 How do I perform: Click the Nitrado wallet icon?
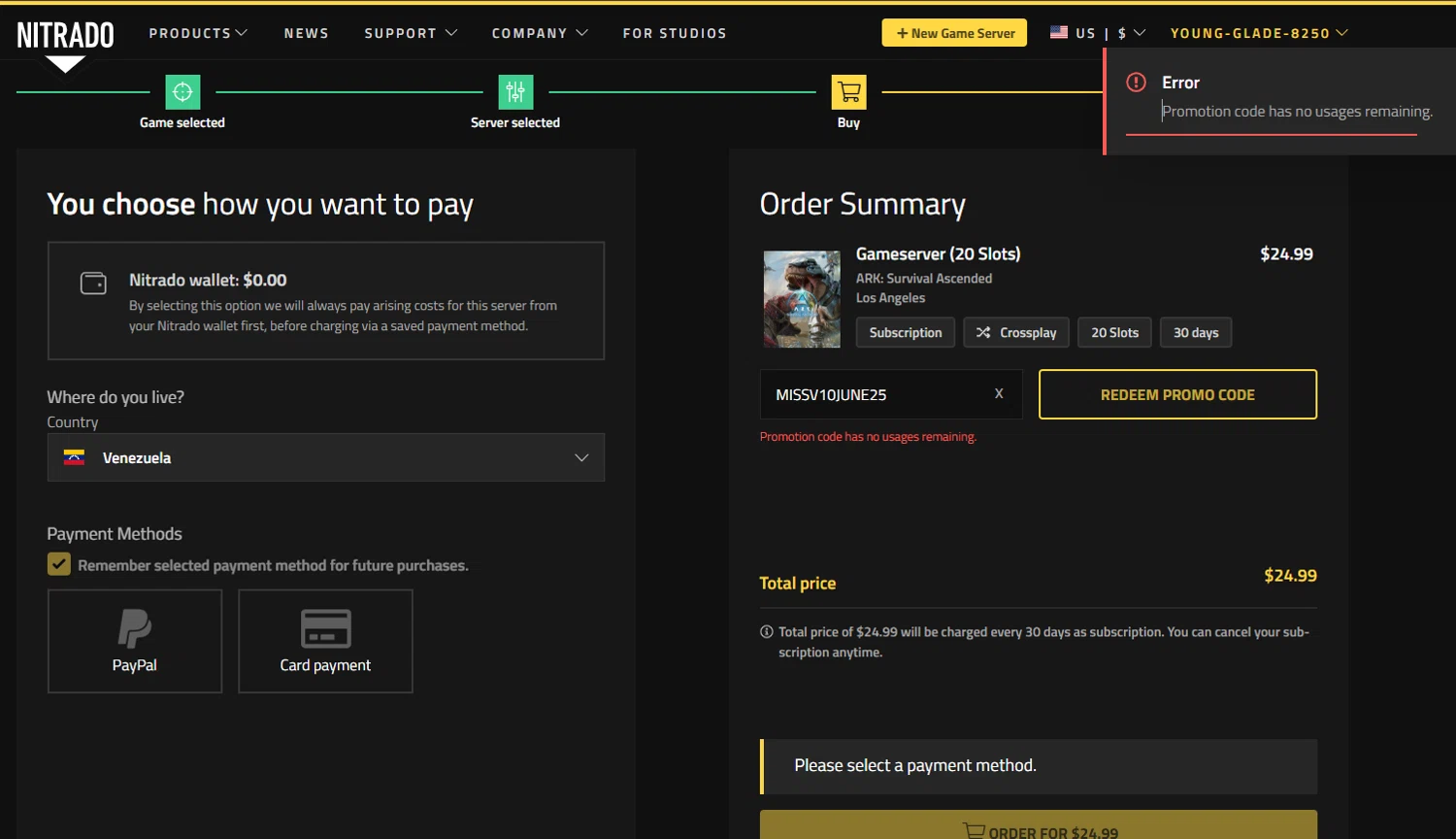click(93, 283)
